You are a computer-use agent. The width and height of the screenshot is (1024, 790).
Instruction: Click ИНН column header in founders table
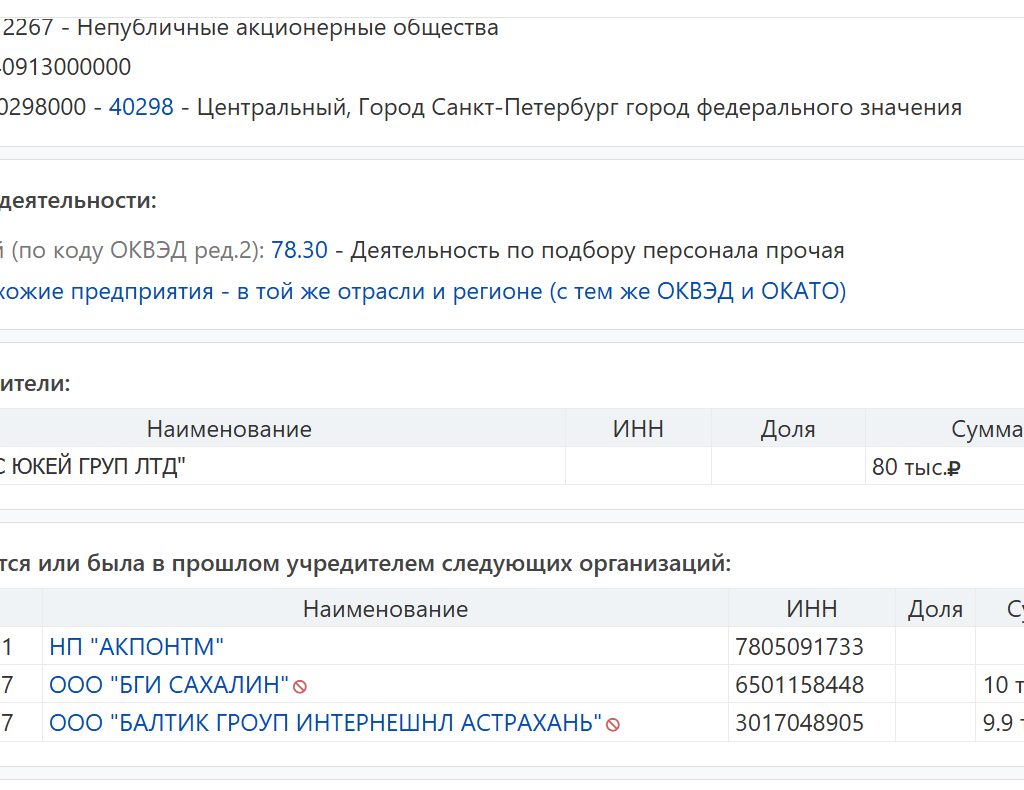point(638,429)
